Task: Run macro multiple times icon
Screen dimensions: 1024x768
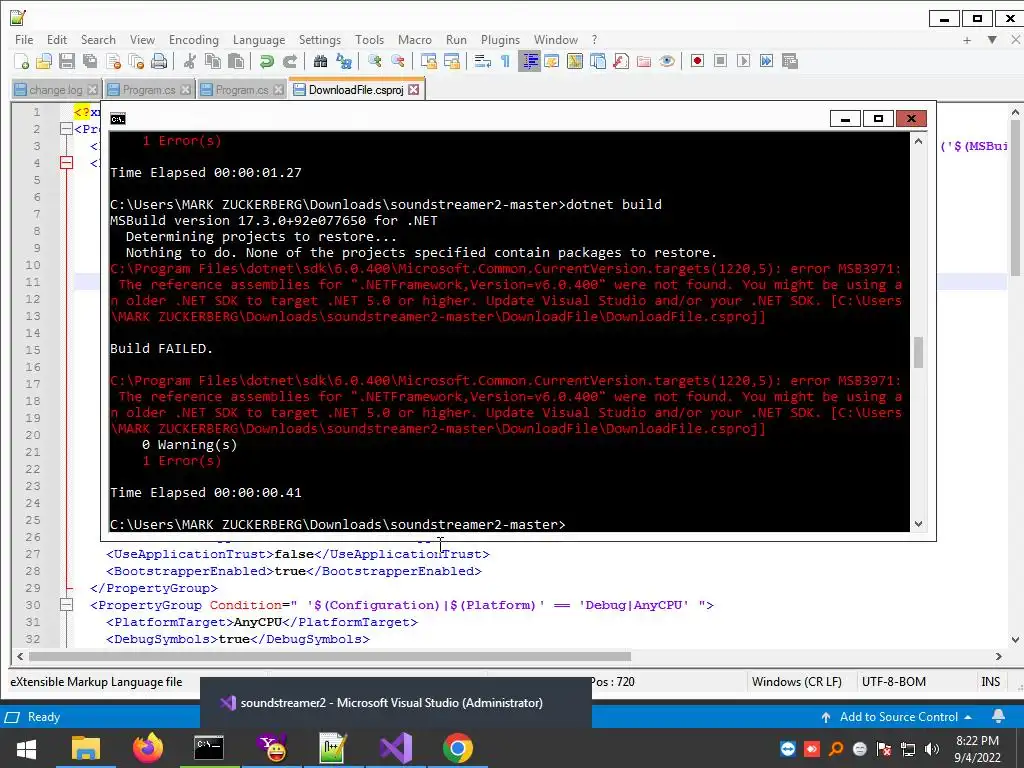Action: 766,61
